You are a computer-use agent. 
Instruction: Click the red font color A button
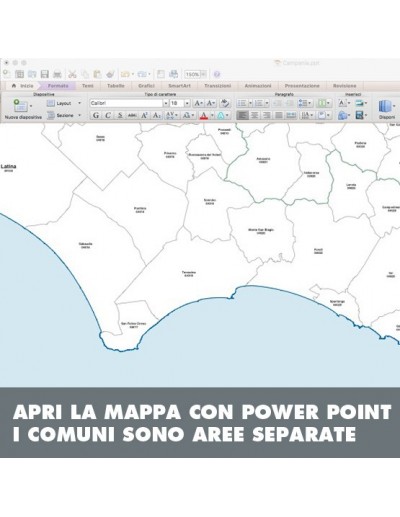click(204, 115)
